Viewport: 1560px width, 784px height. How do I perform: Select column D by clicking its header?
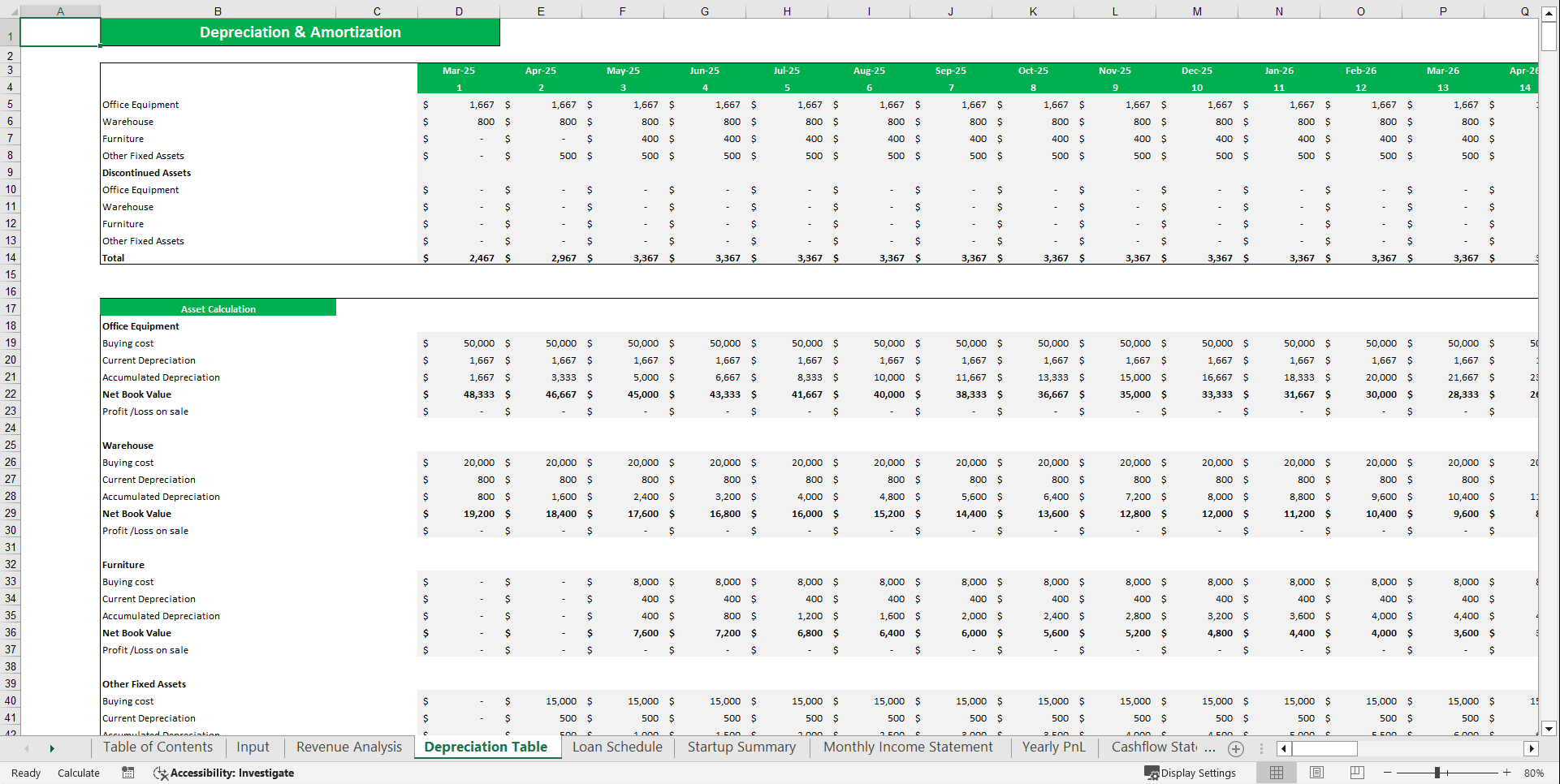coord(458,10)
